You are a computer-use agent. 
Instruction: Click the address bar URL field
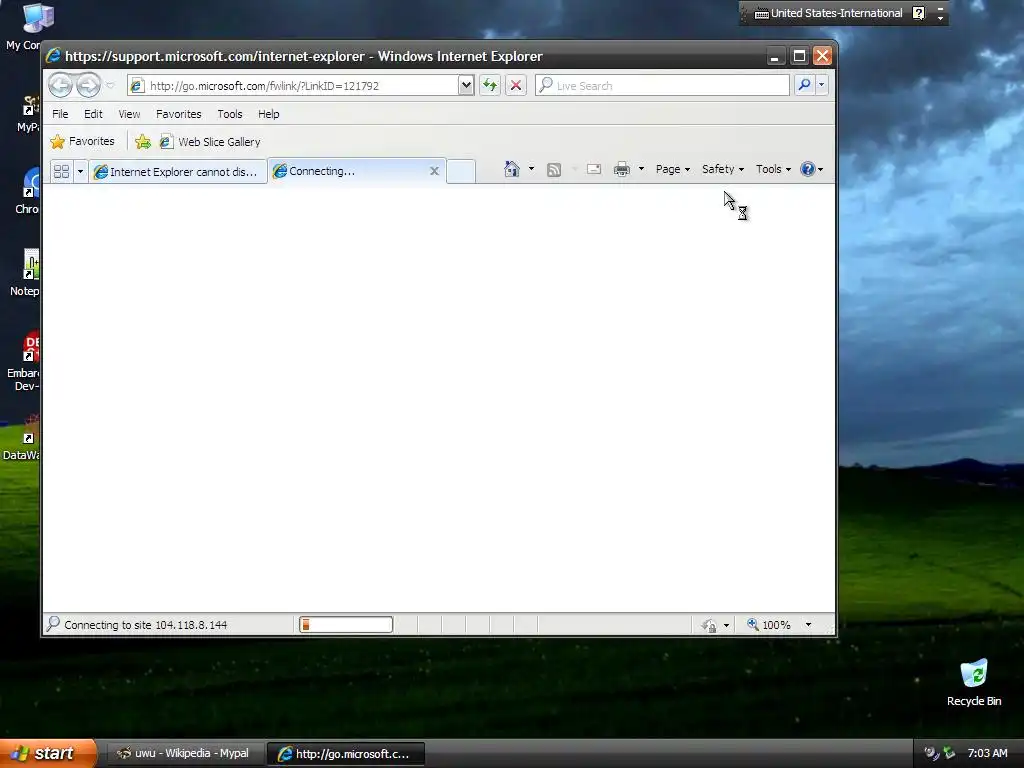click(294, 86)
